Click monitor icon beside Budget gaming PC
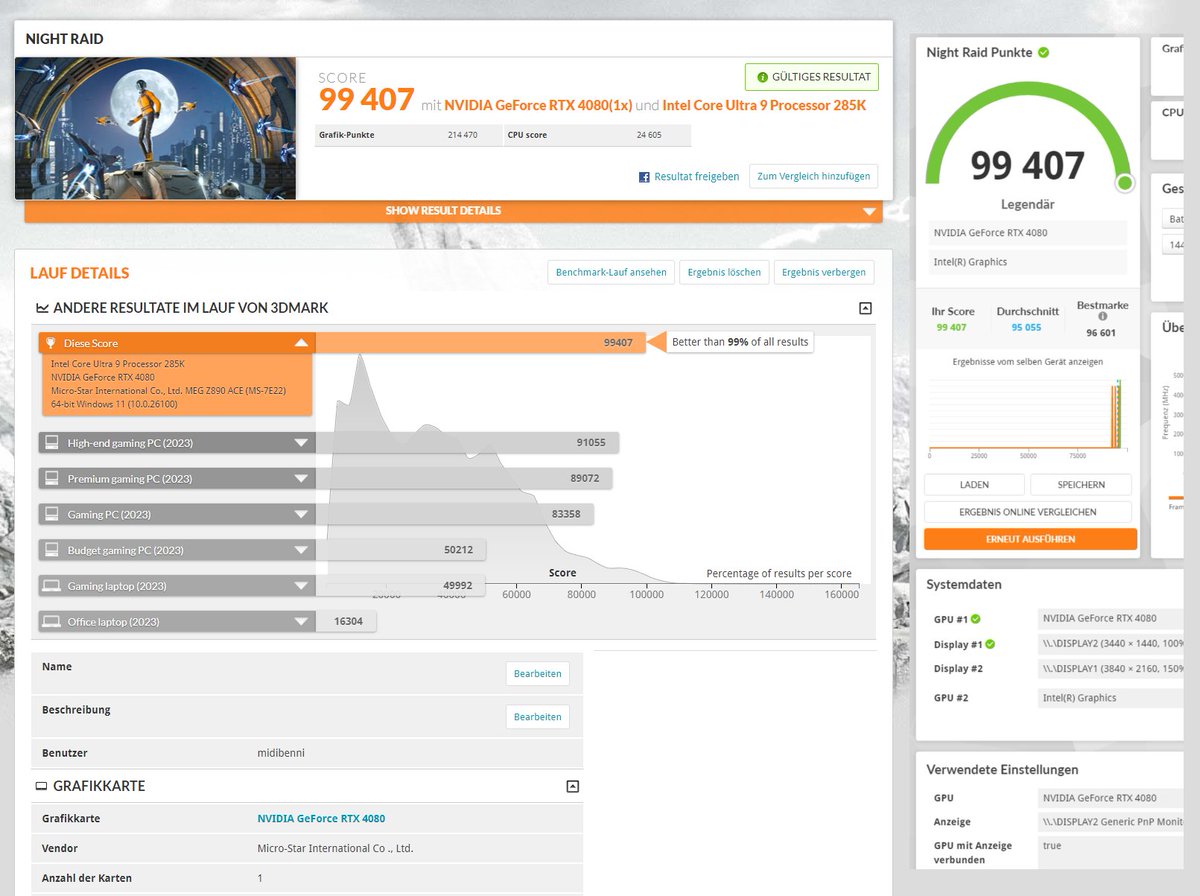This screenshot has width=1200, height=896. point(51,550)
